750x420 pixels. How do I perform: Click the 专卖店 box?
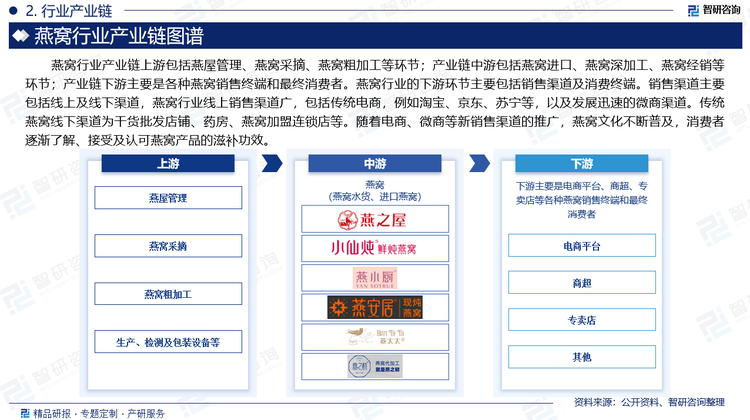coord(582,320)
